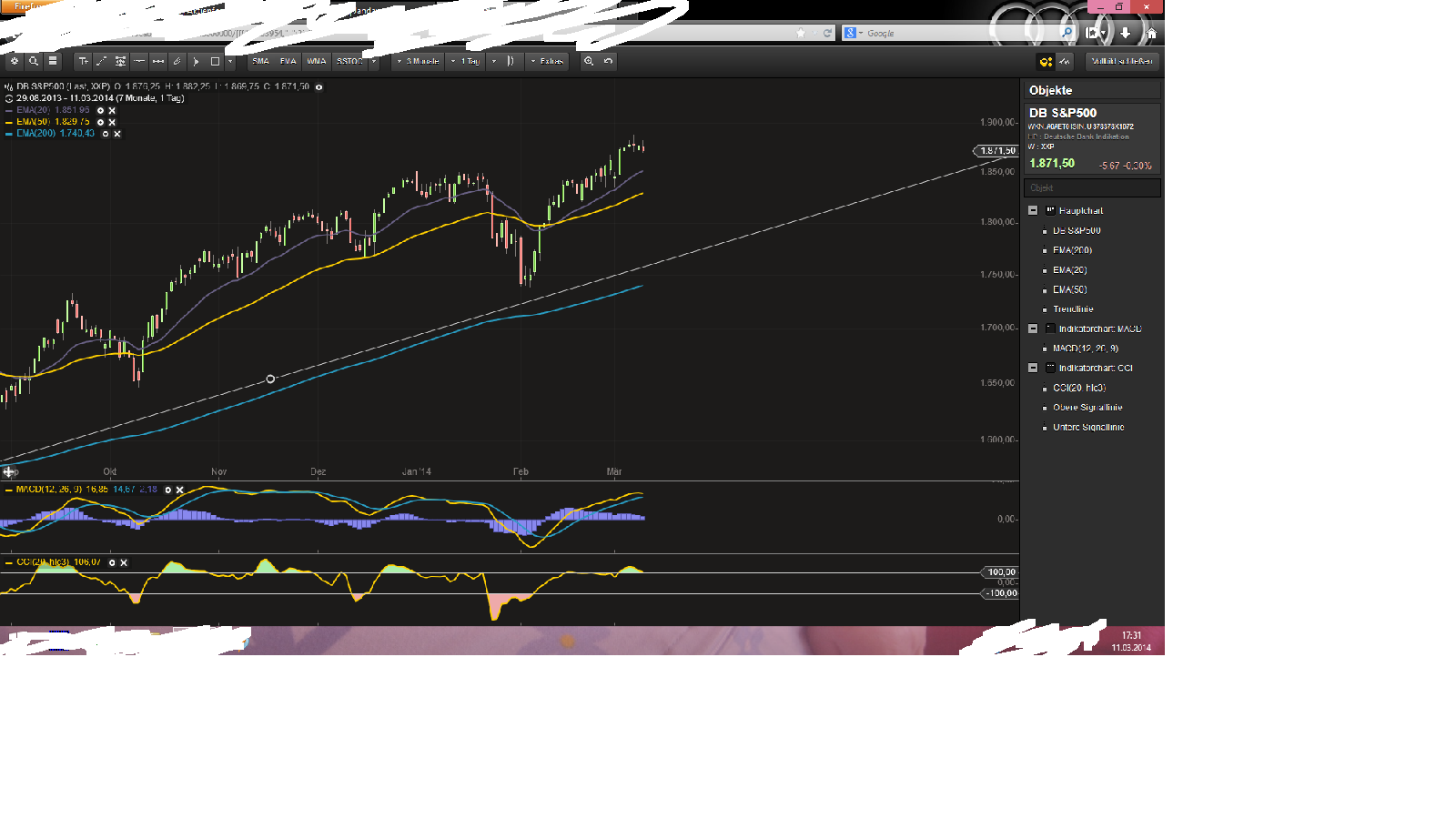Open more indicators dropdown after SSTOC
This screenshot has height=819, width=1456.
(373, 61)
